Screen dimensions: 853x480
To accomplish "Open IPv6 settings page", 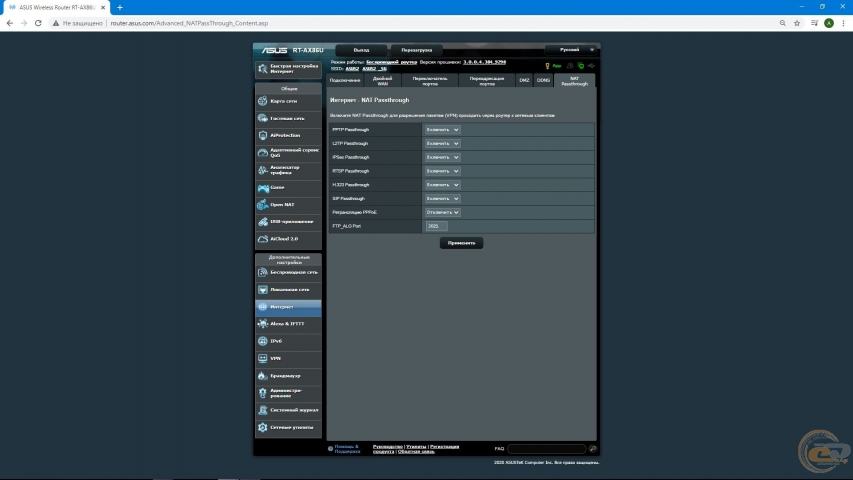I will pos(288,341).
